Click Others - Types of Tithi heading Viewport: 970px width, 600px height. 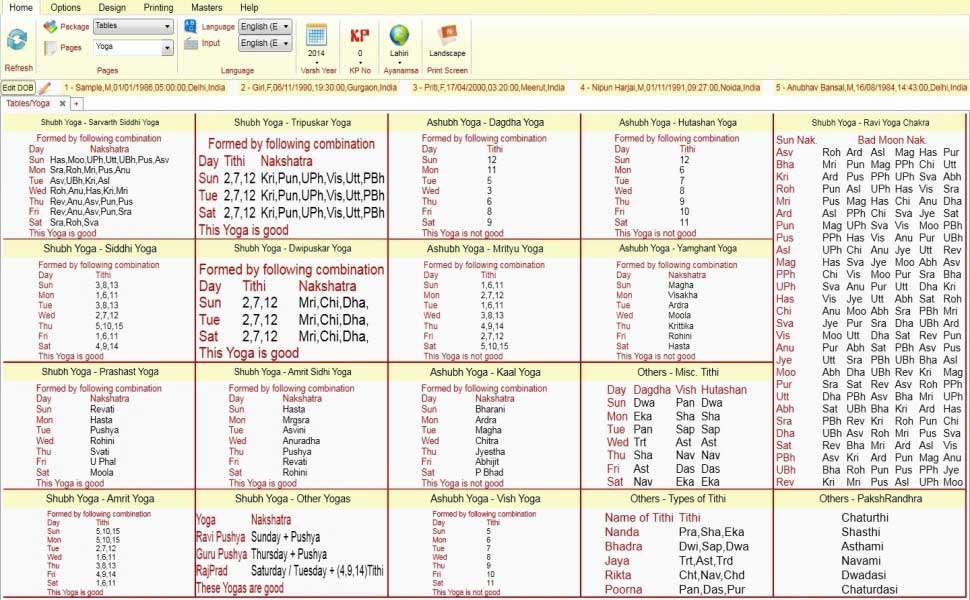[x=678, y=499]
